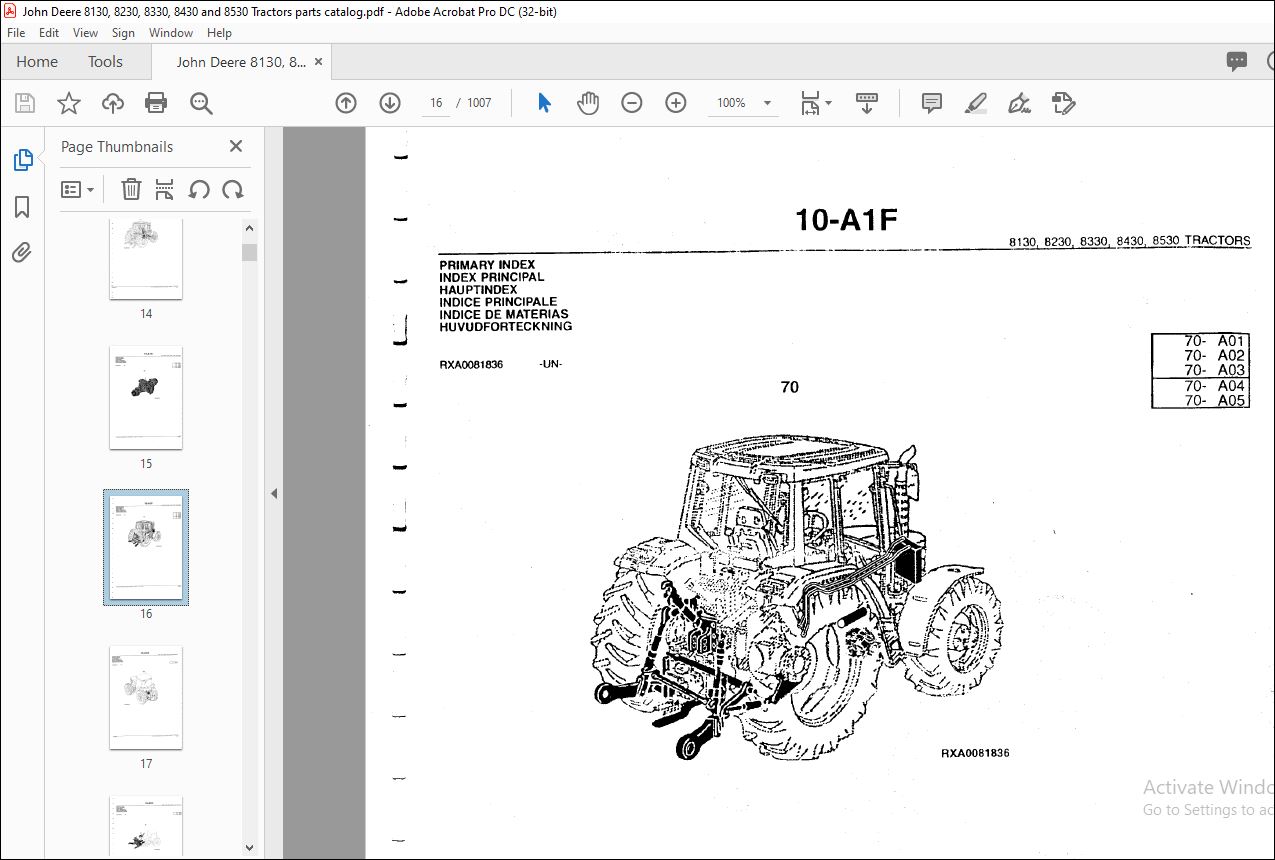Click the scrolling mode keyboard icon
The height and width of the screenshot is (860, 1275).
click(867, 103)
